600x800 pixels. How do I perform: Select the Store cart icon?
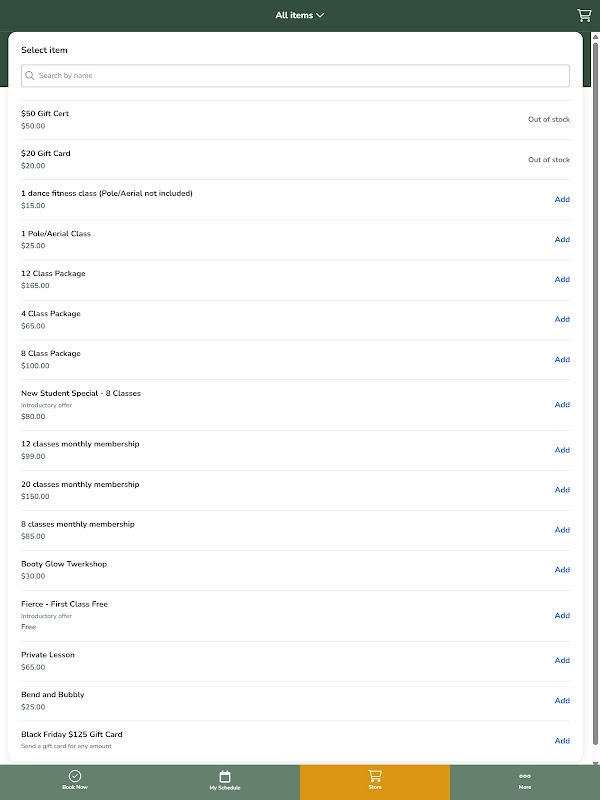[375, 776]
